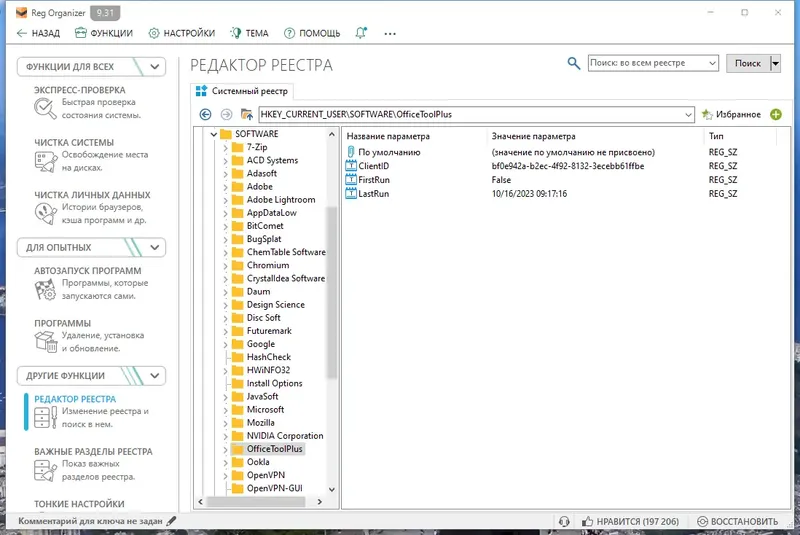Add key to favorites with green plus
Screen dimensions: 800x535
click(x=776, y=114)
